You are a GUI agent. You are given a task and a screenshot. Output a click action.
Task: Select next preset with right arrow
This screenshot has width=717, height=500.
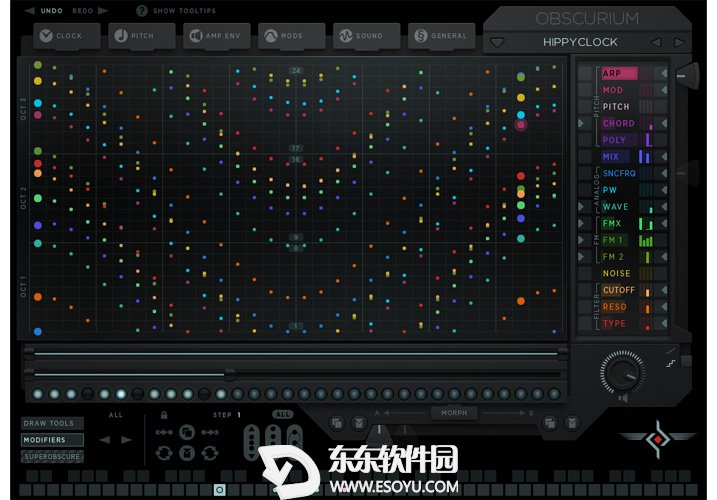[x=680, y=43]
